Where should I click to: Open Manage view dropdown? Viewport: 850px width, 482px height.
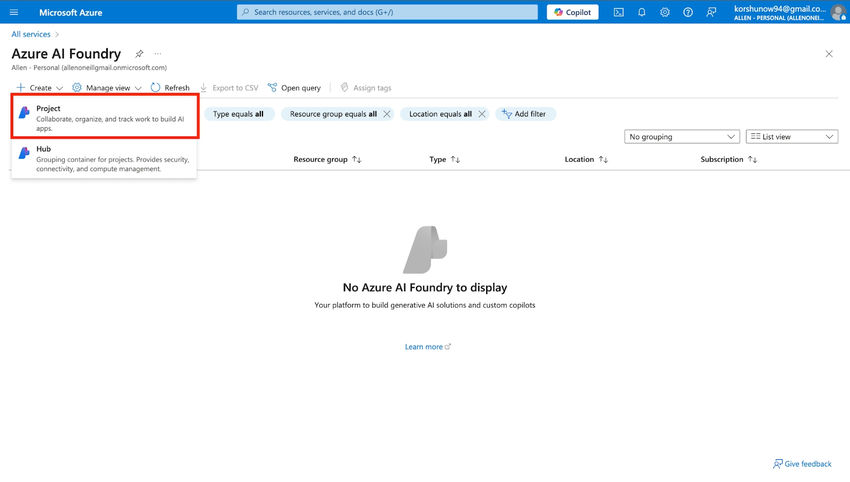pos(107,88)
